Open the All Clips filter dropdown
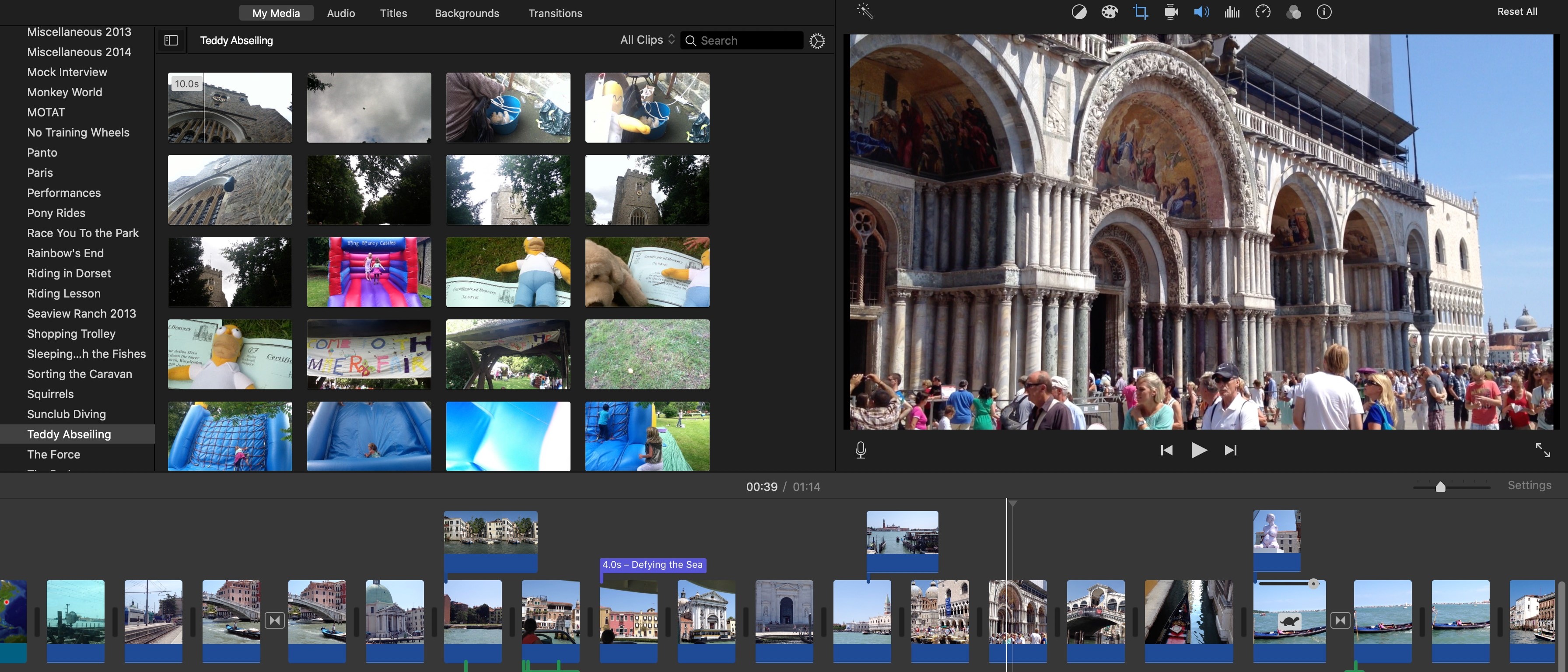Image resolution: width=1568 pixels, height=672 pixels. [x=647, y=40]
